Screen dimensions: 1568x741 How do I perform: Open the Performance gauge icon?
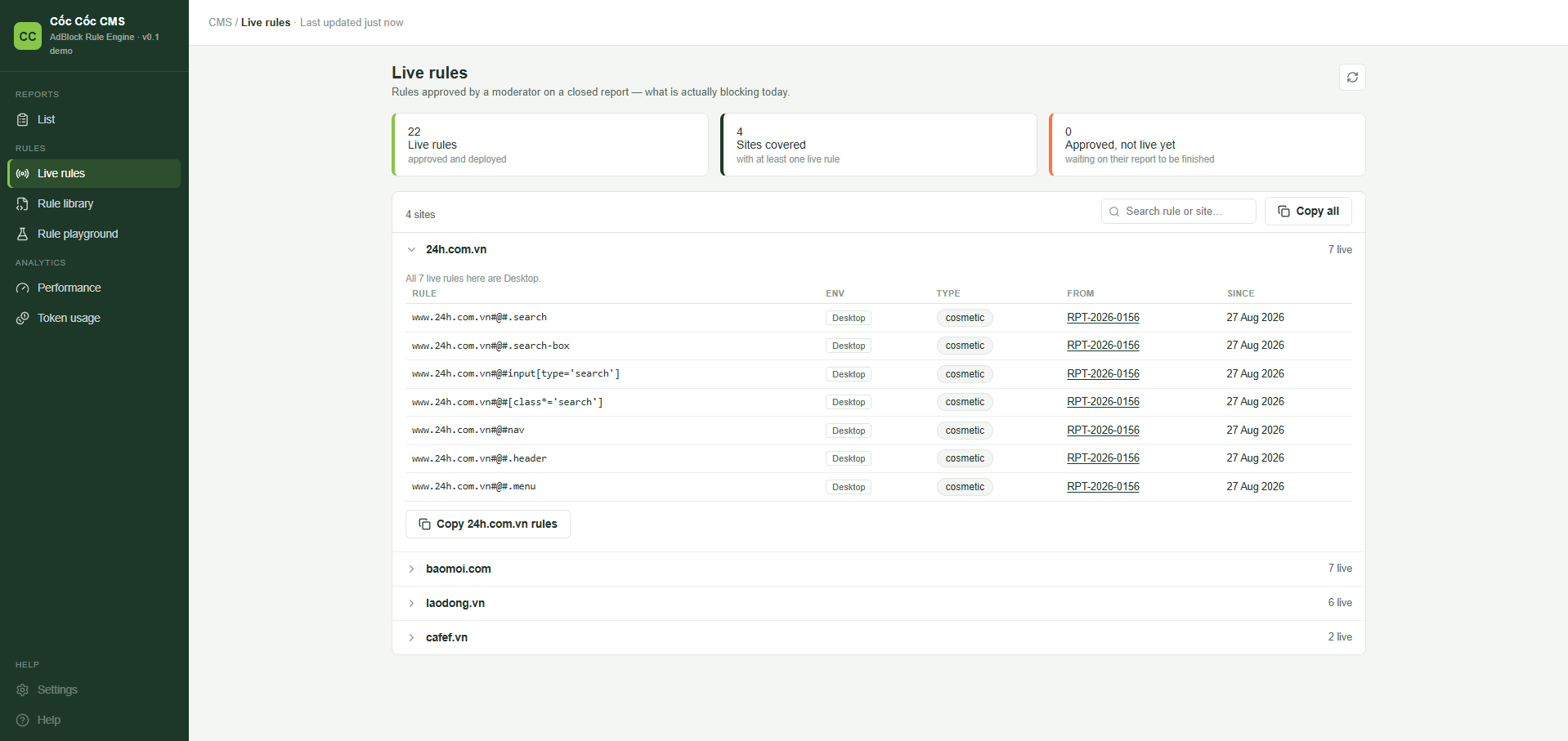point(23,288)
